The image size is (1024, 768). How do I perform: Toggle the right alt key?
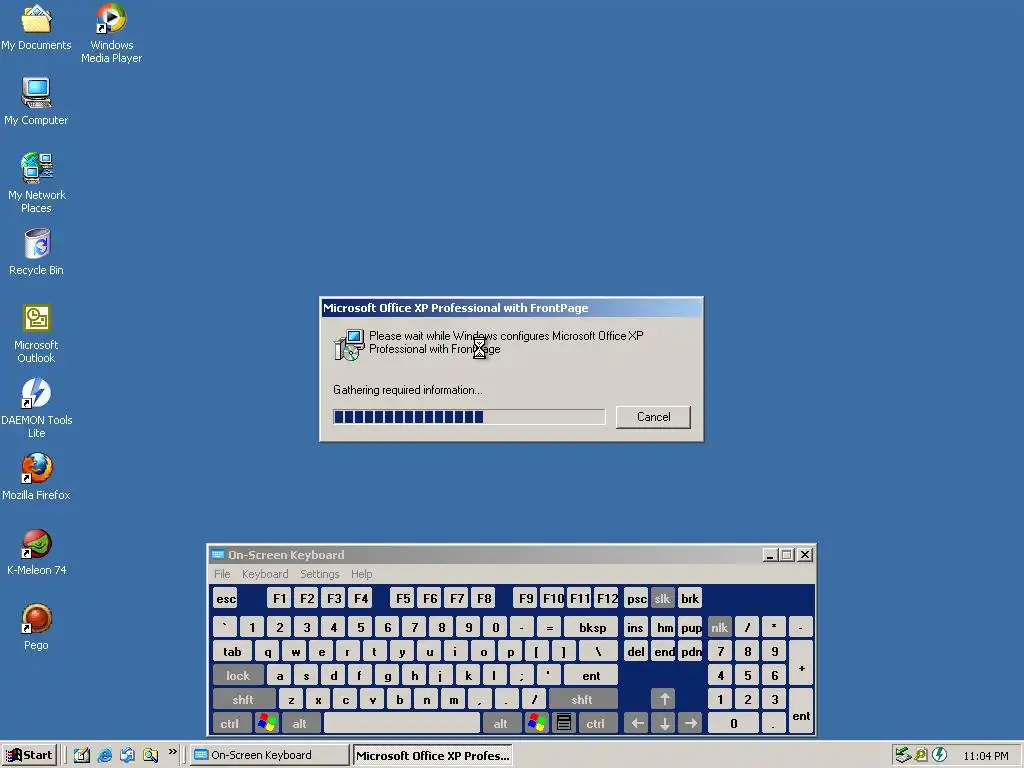pos(502,723)
